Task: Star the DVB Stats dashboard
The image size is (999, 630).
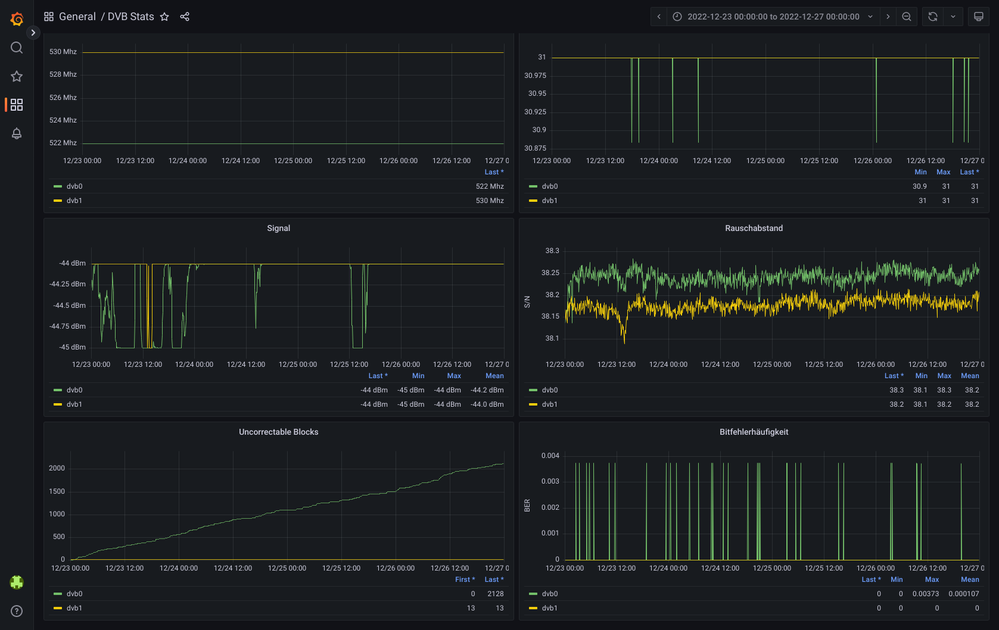Action: (165, 17)
